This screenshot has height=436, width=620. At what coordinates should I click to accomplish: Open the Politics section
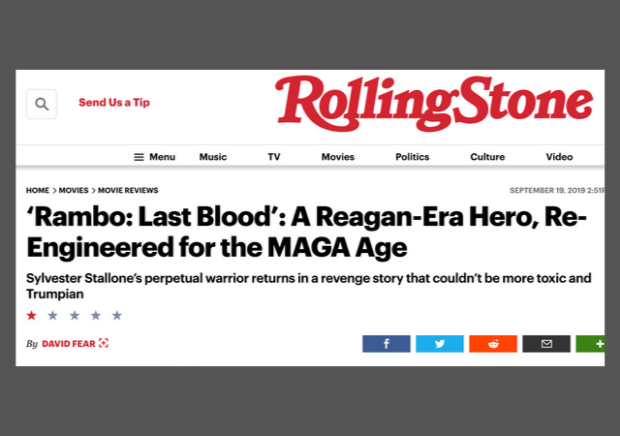pyautogui.click(x=412, y=157)
